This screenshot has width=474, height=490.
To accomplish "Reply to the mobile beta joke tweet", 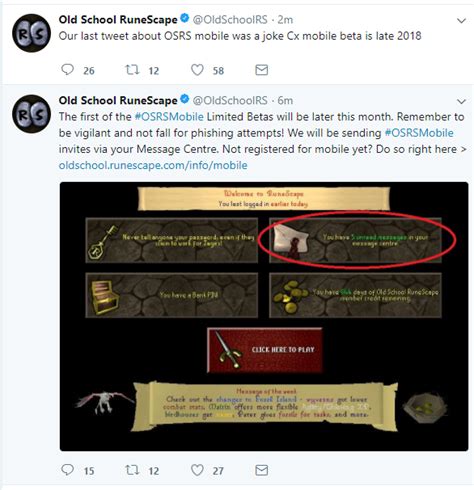I will [68, 69].
